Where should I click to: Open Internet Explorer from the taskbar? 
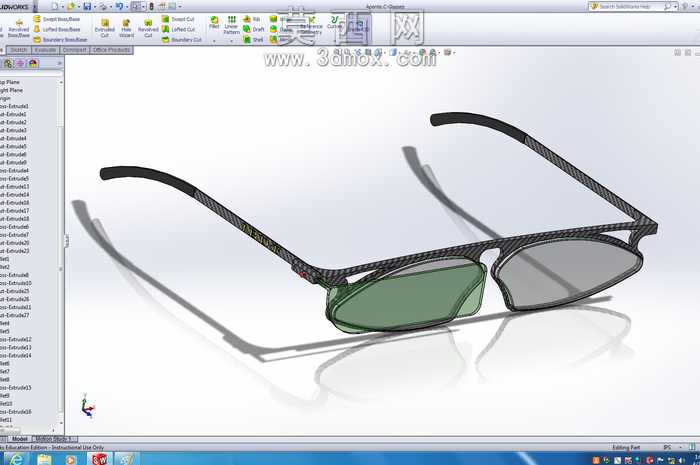(16, 459)
